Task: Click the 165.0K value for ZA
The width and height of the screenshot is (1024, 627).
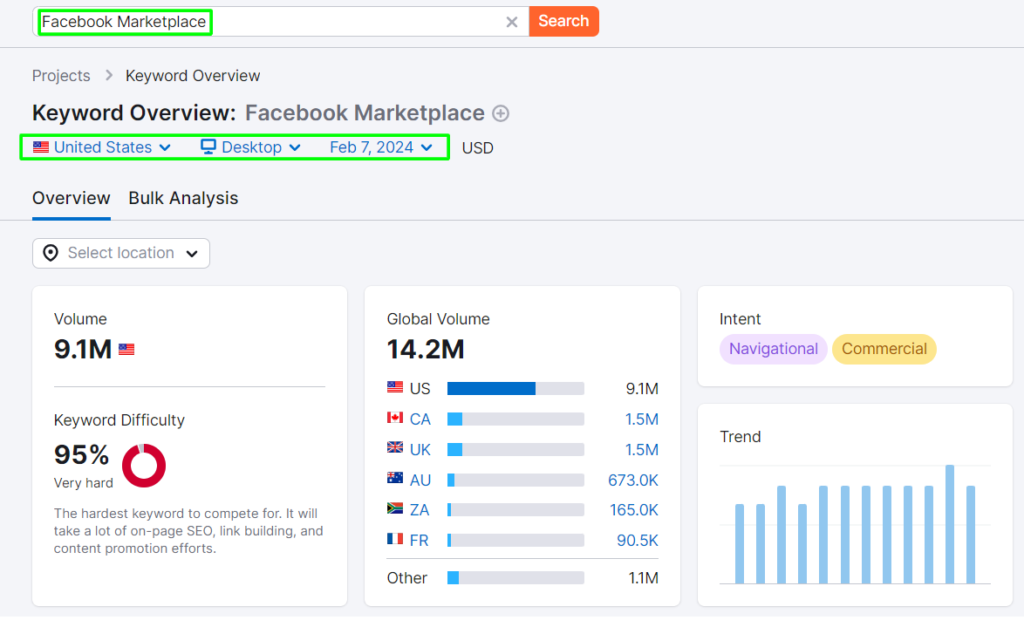Action: pos(633,510)
